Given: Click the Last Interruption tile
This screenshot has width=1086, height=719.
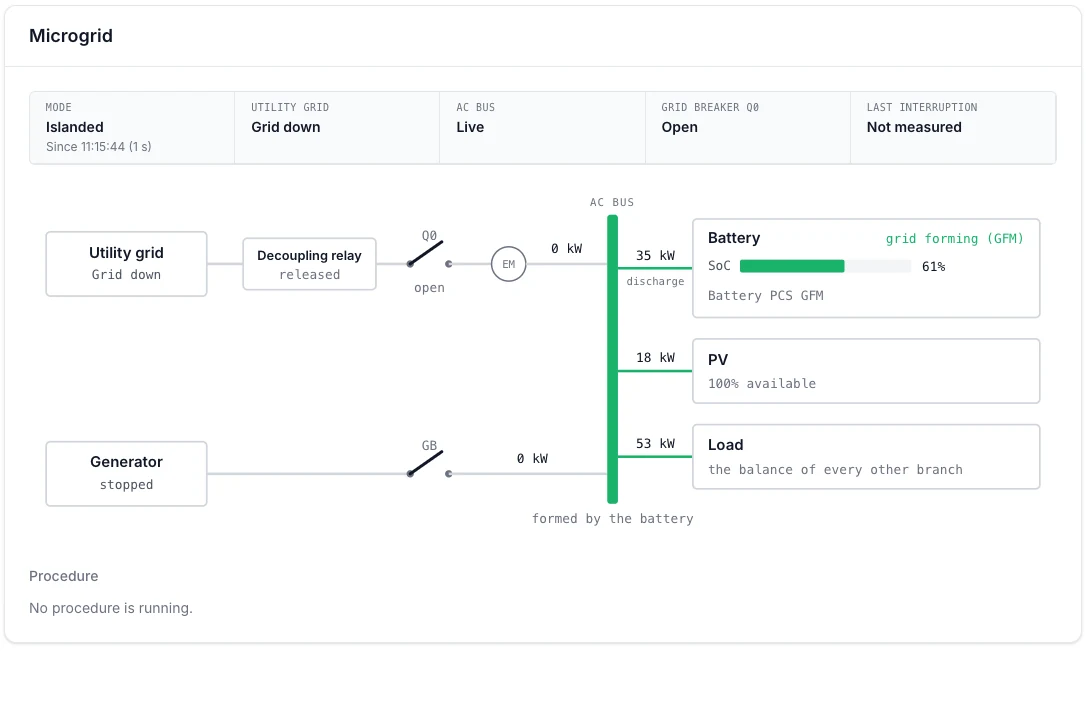Looking at the screenshot, I should pos(953,127).
